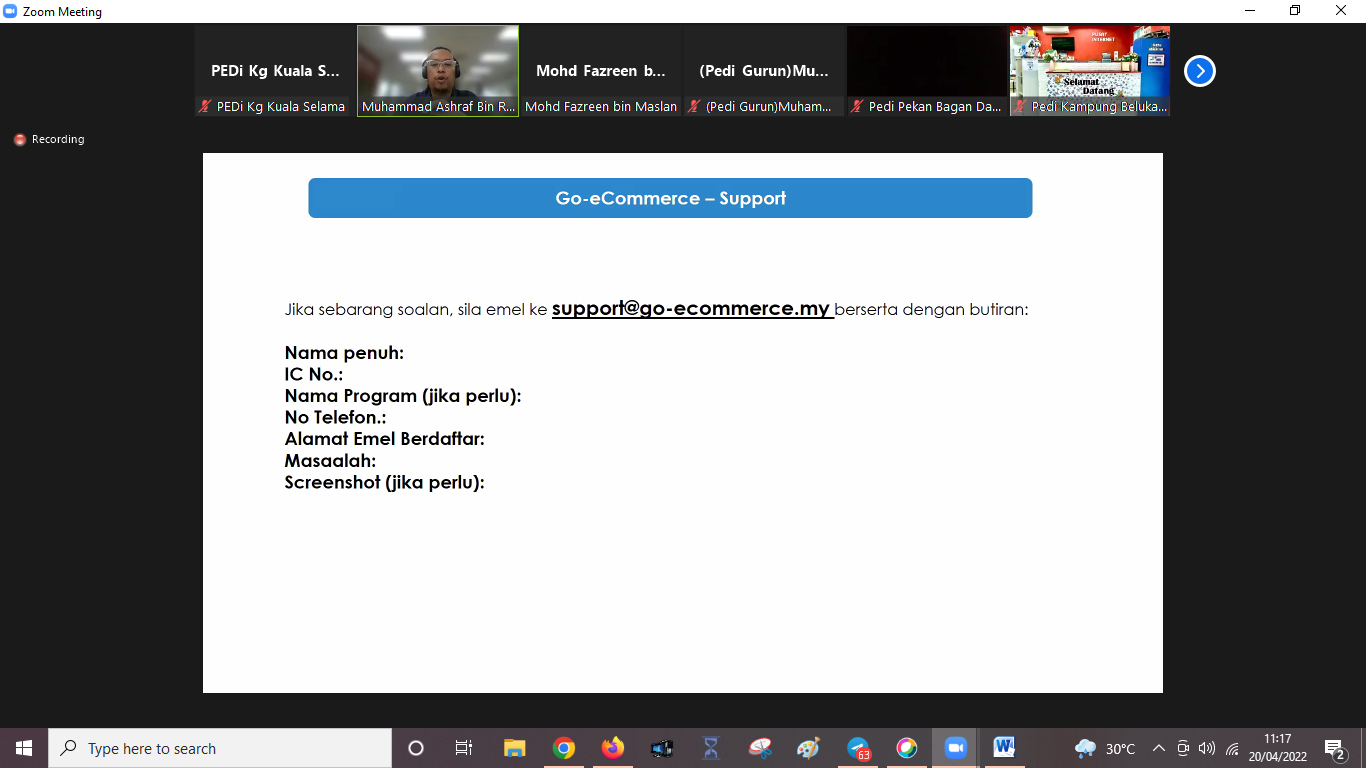Open the clock showing 11:17 20/04/2022
Image resolution: width=1366 pixels, height=768 pixels.
click(1277, 748)
